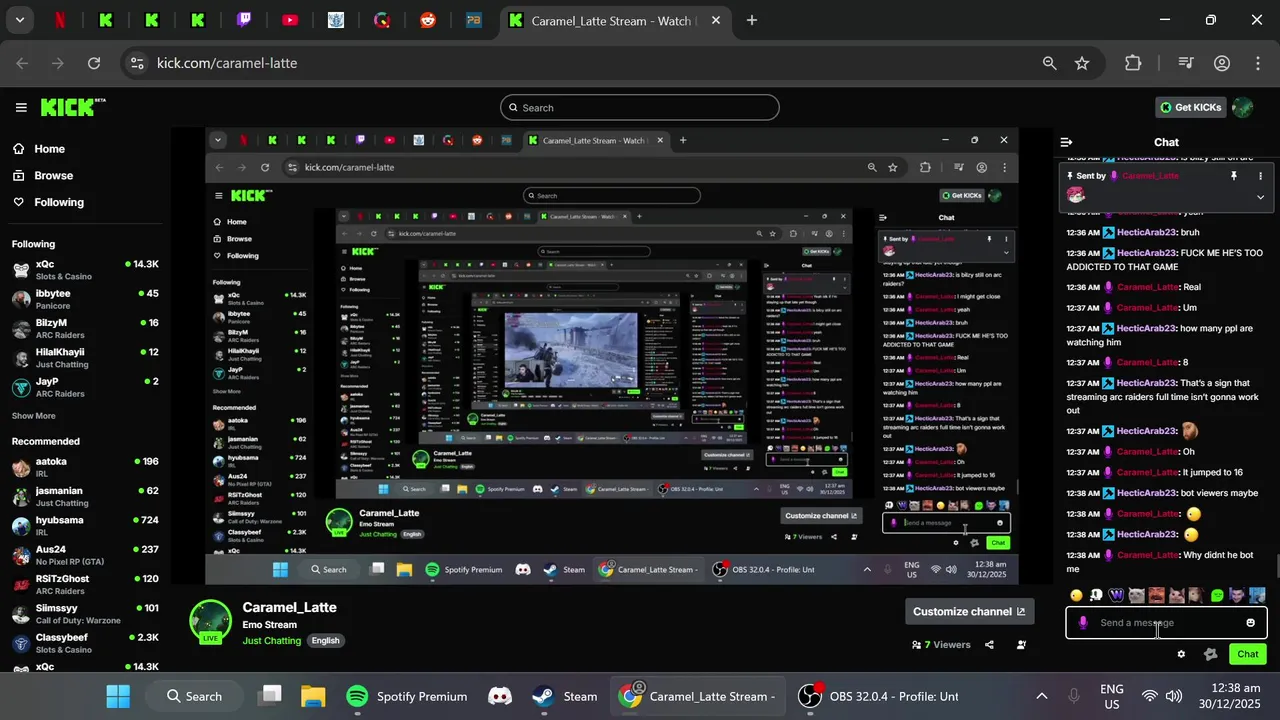
Task: Switch to the YouTube browser tab
Action: [290, 20]
